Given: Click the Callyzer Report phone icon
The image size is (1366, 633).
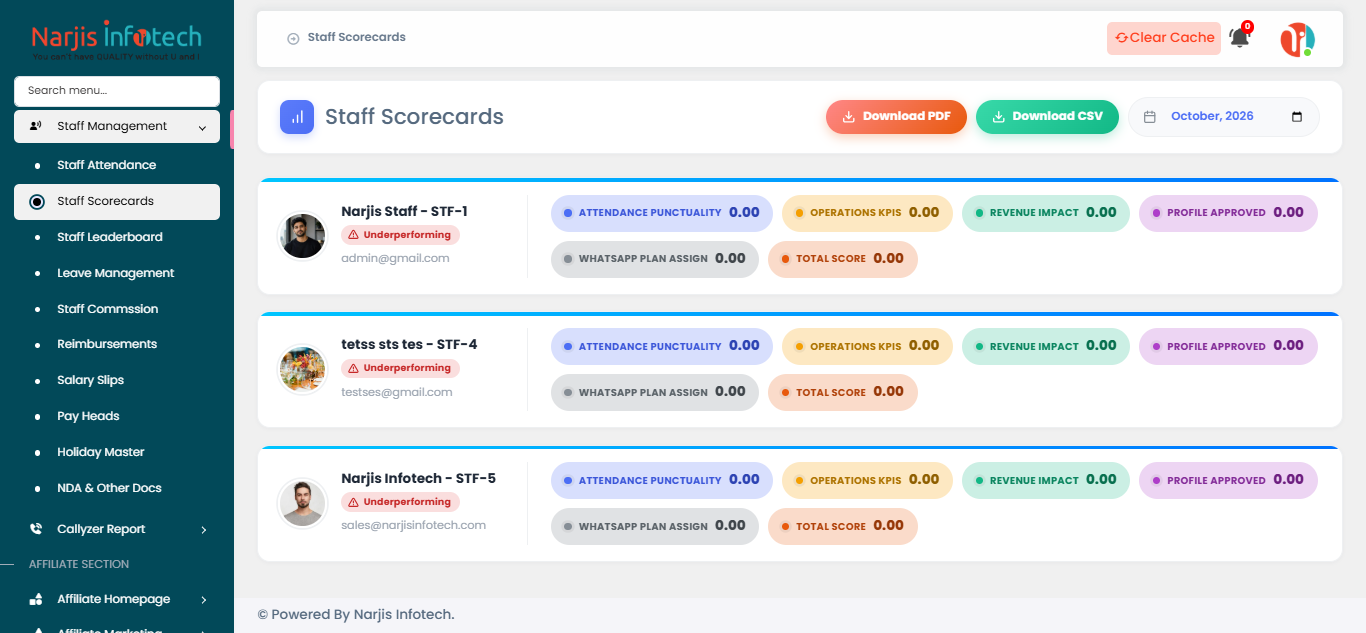Looking at the screenshot, I should [x=36, y=529].
